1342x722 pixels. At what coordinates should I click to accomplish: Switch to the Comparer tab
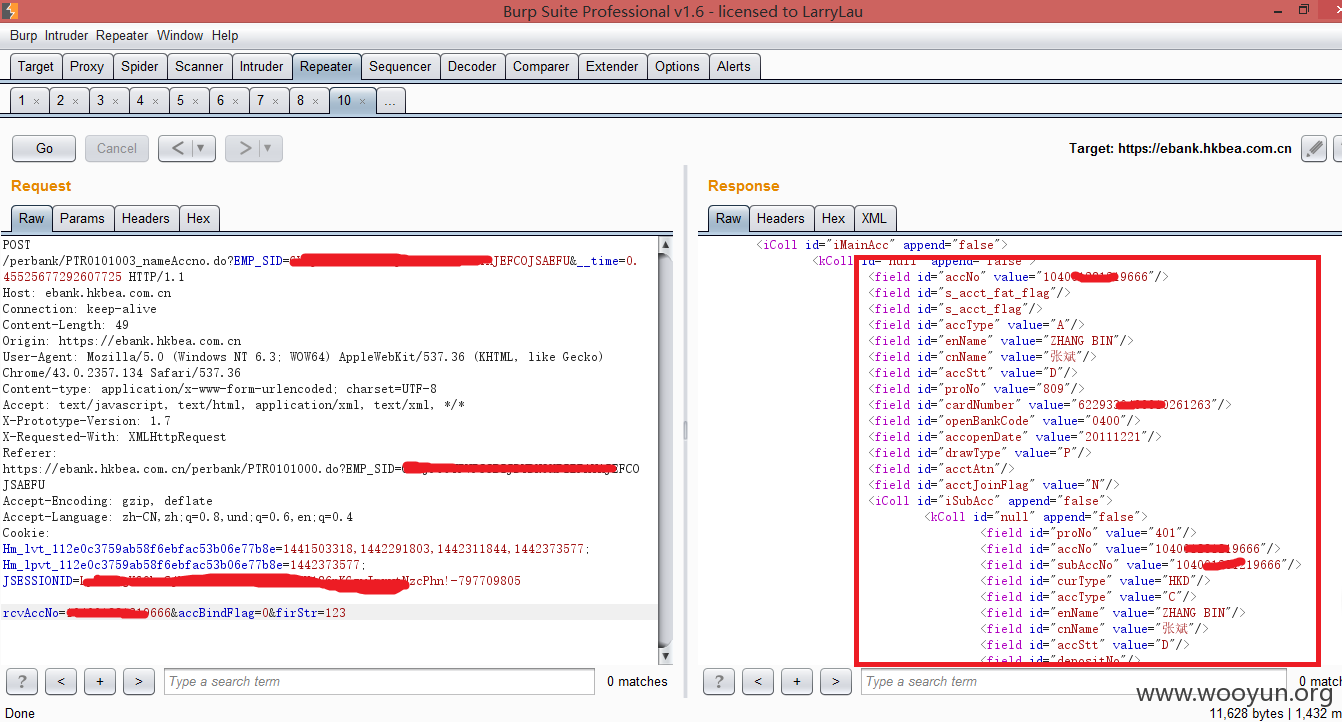click(541, 67)
